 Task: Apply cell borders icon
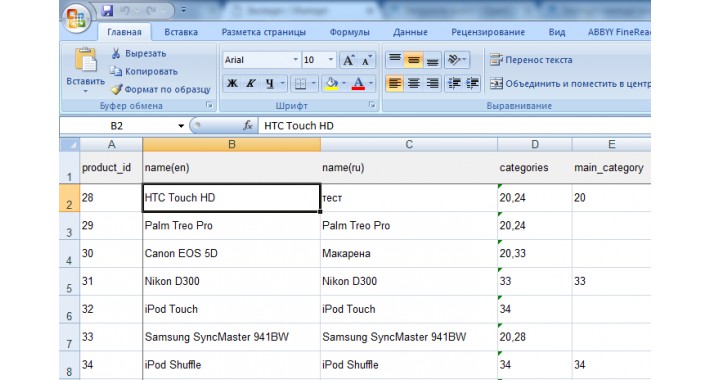[x=300, y=83]
